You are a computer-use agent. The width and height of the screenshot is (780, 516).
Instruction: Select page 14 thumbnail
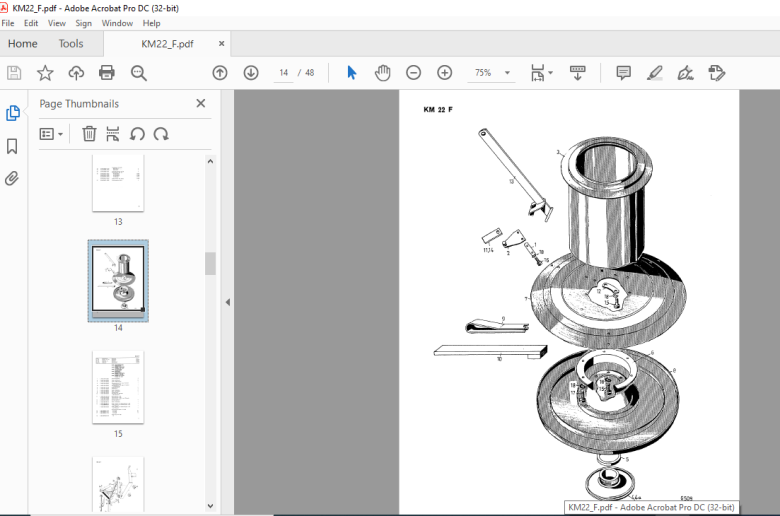[118, 281]
